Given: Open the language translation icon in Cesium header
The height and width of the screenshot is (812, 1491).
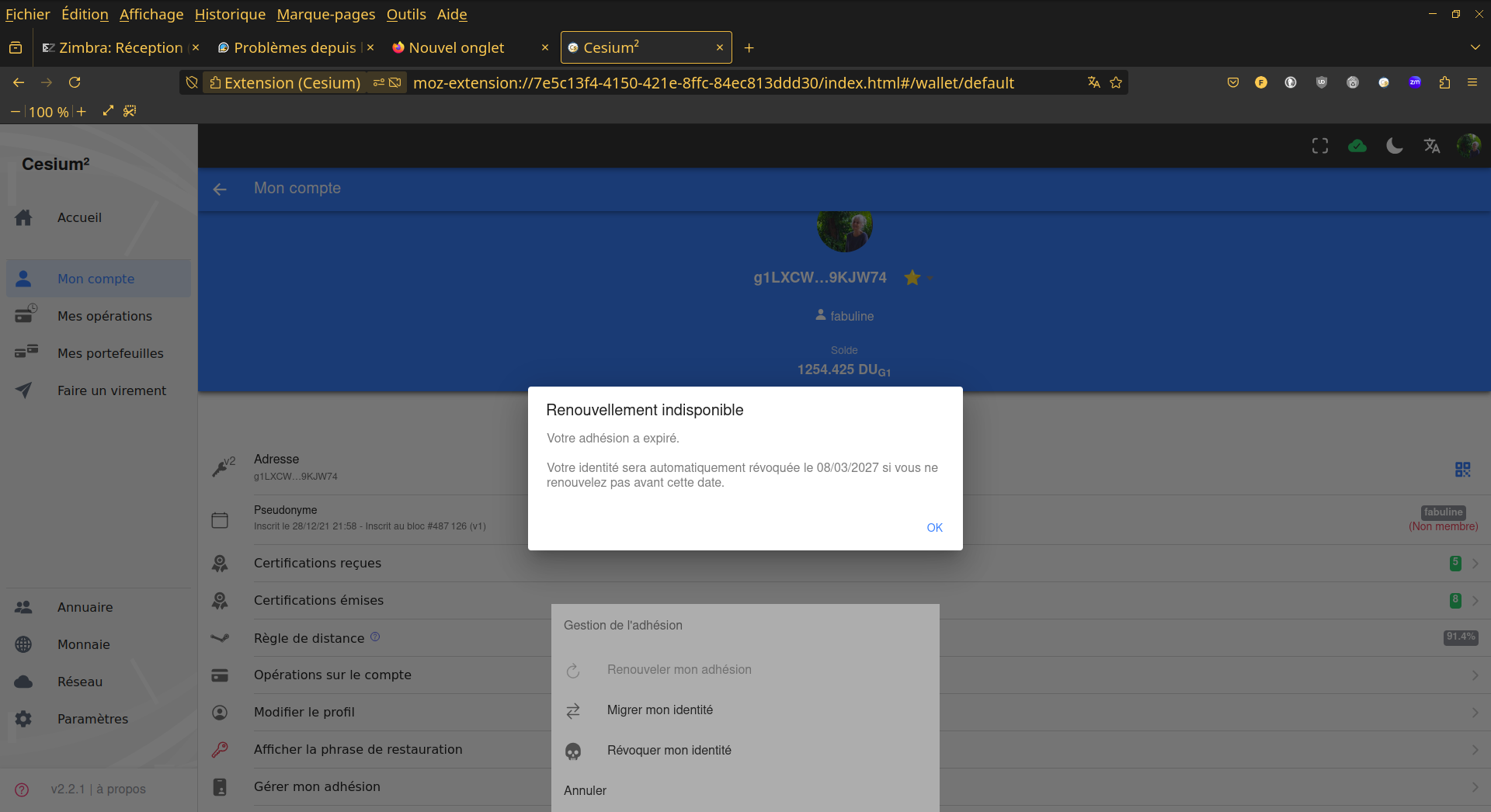Looking at the screenshot, I should point(1432,146).
